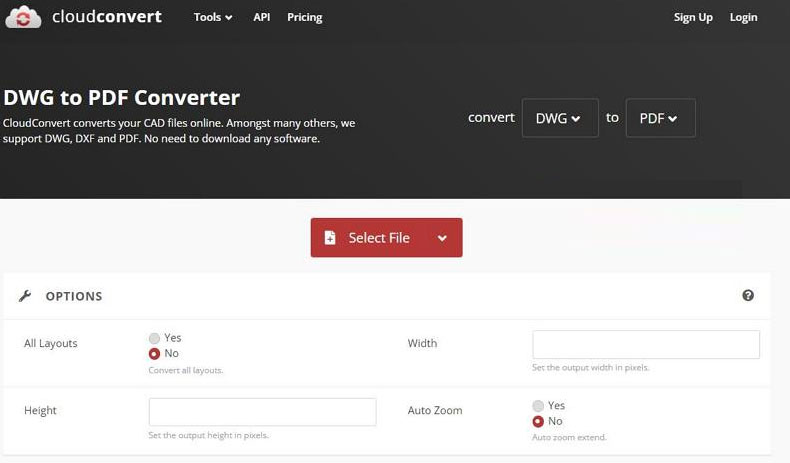This screenshot has height=463, width=790.
Task: Click 'Set the output height in pixels.' hint
Action: tap(209, 435)
